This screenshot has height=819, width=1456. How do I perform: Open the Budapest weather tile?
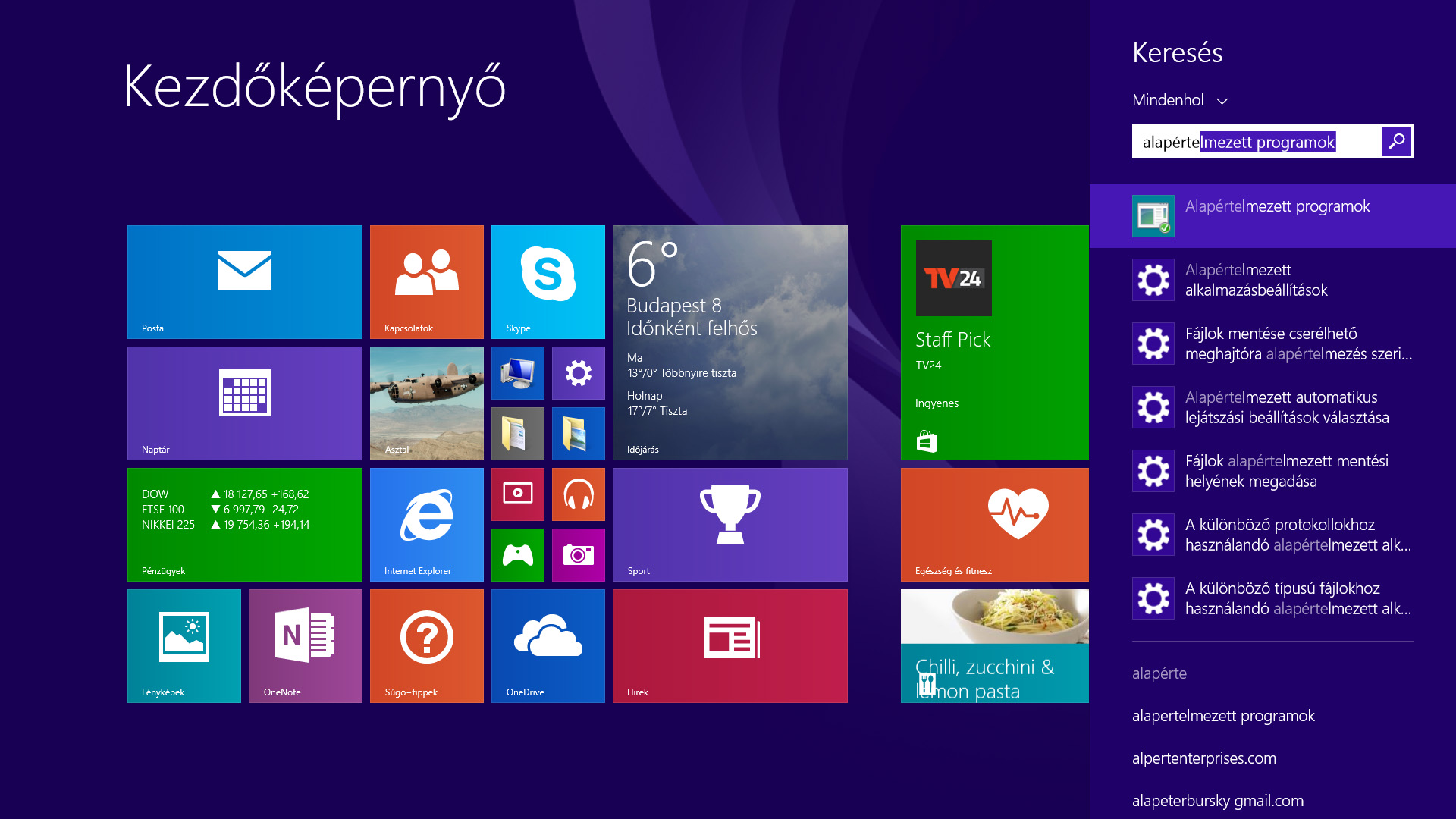click(730, 342)
